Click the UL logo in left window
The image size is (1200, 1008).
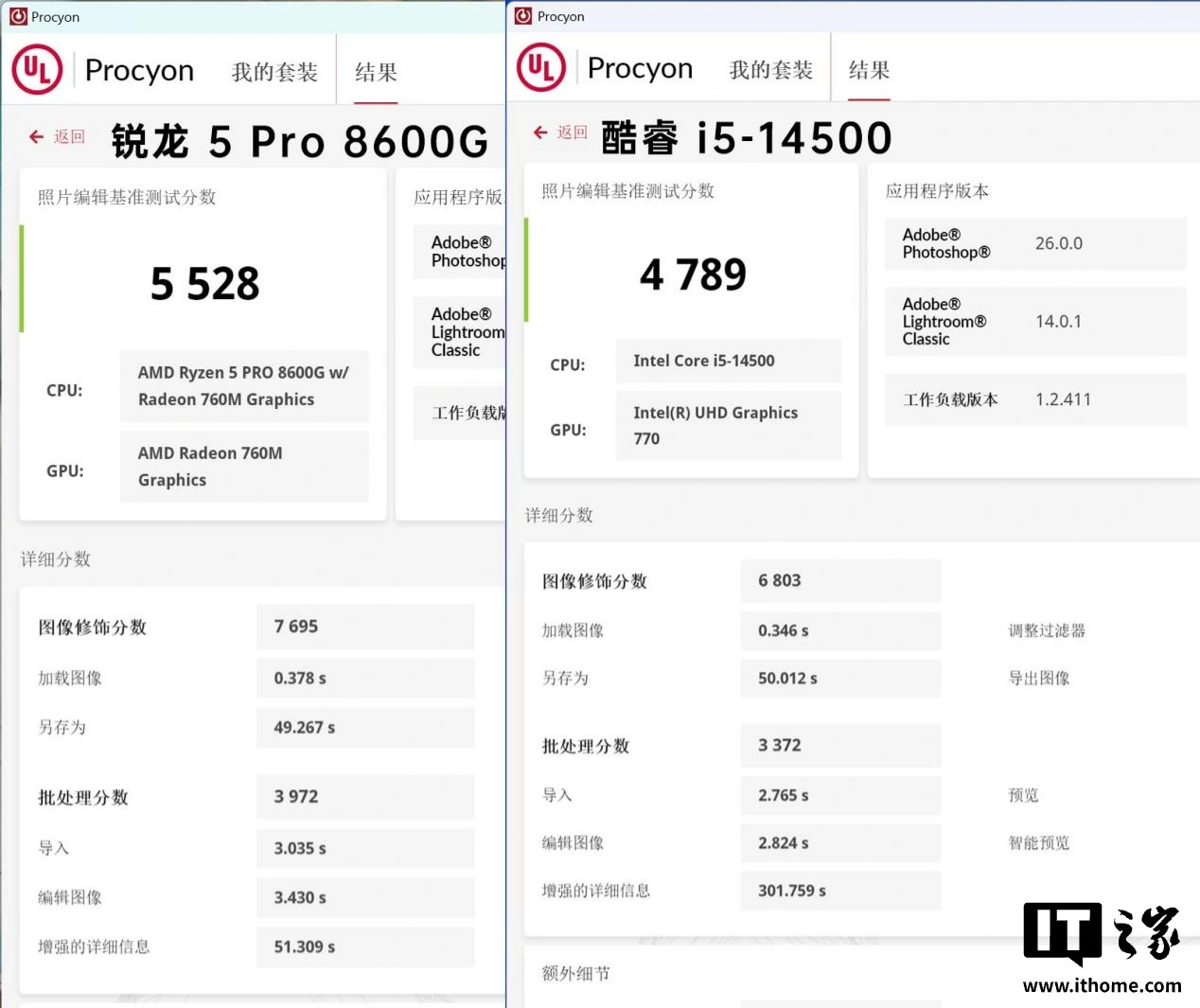coord(37,70)
